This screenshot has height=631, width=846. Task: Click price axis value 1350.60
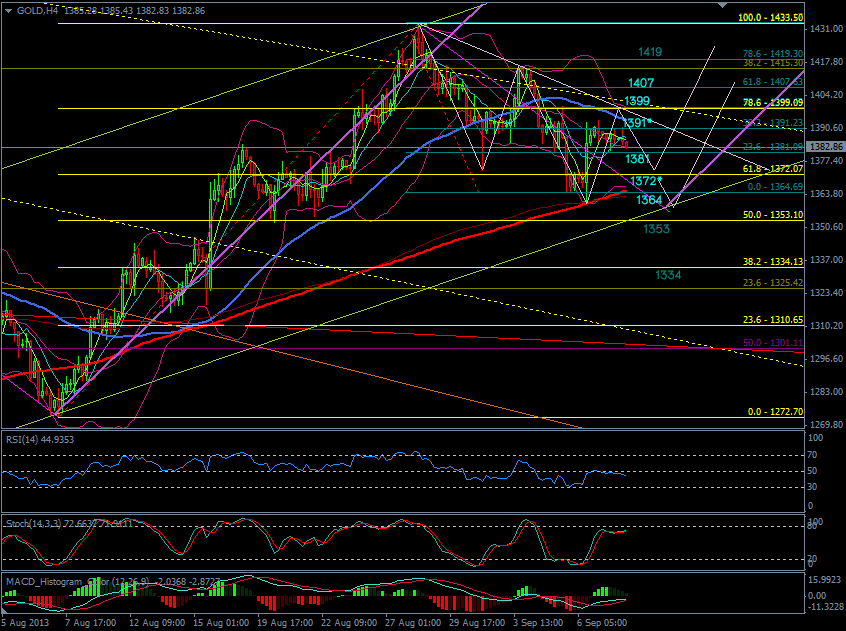coord(826,227)
